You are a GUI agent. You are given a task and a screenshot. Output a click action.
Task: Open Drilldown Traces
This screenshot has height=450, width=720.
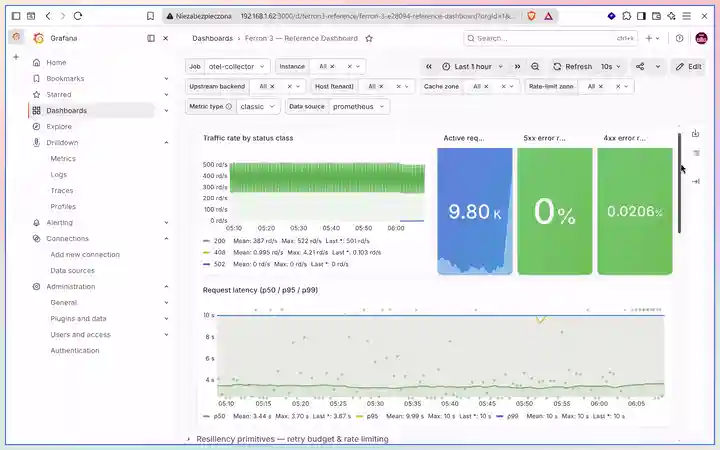[62, 191]
